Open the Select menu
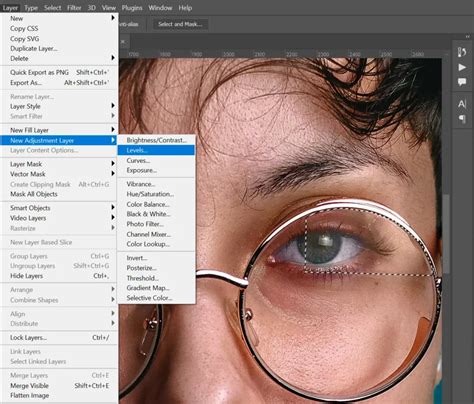 click(52, 8)
